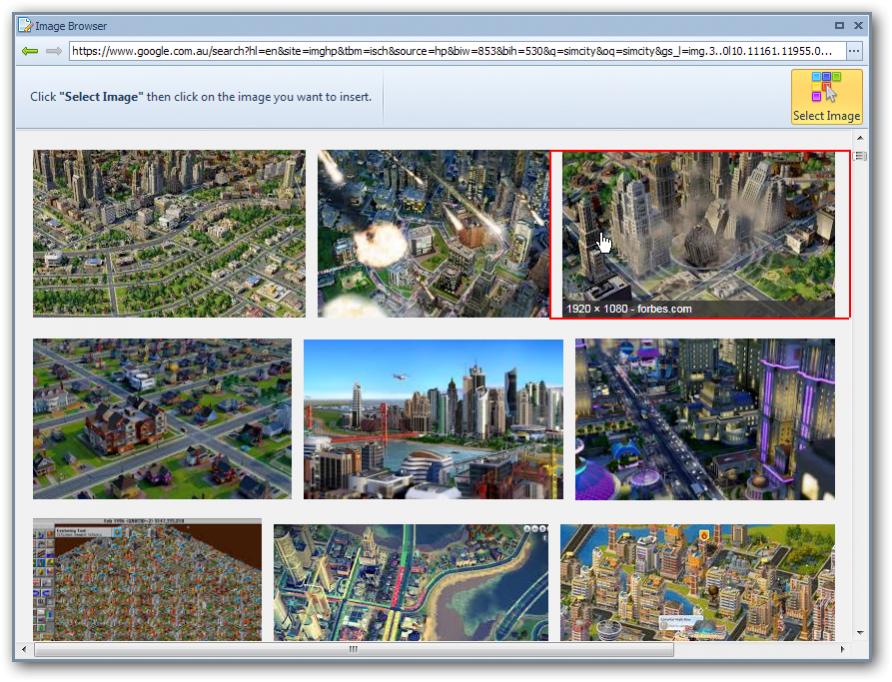Click the horizontal scrollbar left arrow

(23, 649)
